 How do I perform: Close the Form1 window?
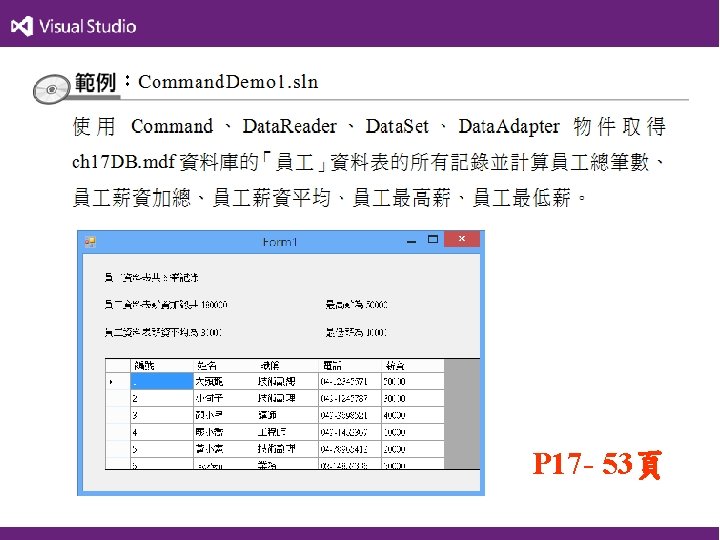coord(462,239)
